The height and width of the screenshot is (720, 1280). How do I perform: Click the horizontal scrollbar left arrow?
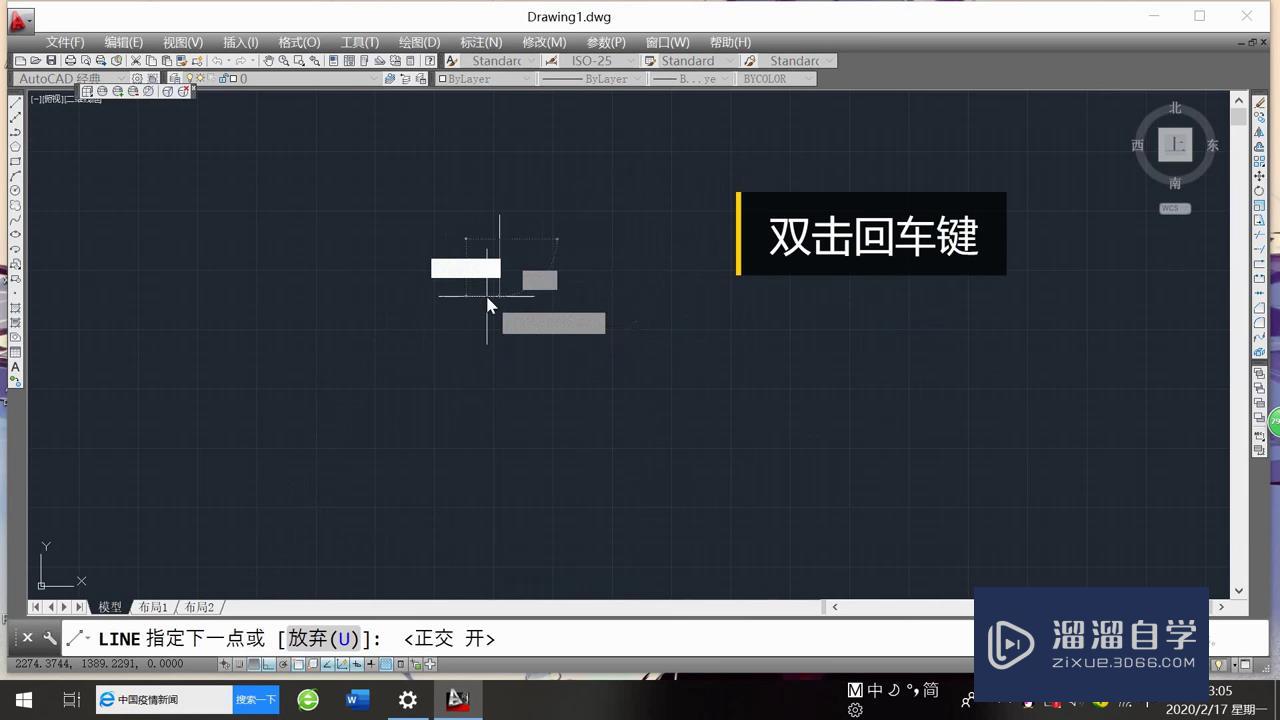(835, 606)
